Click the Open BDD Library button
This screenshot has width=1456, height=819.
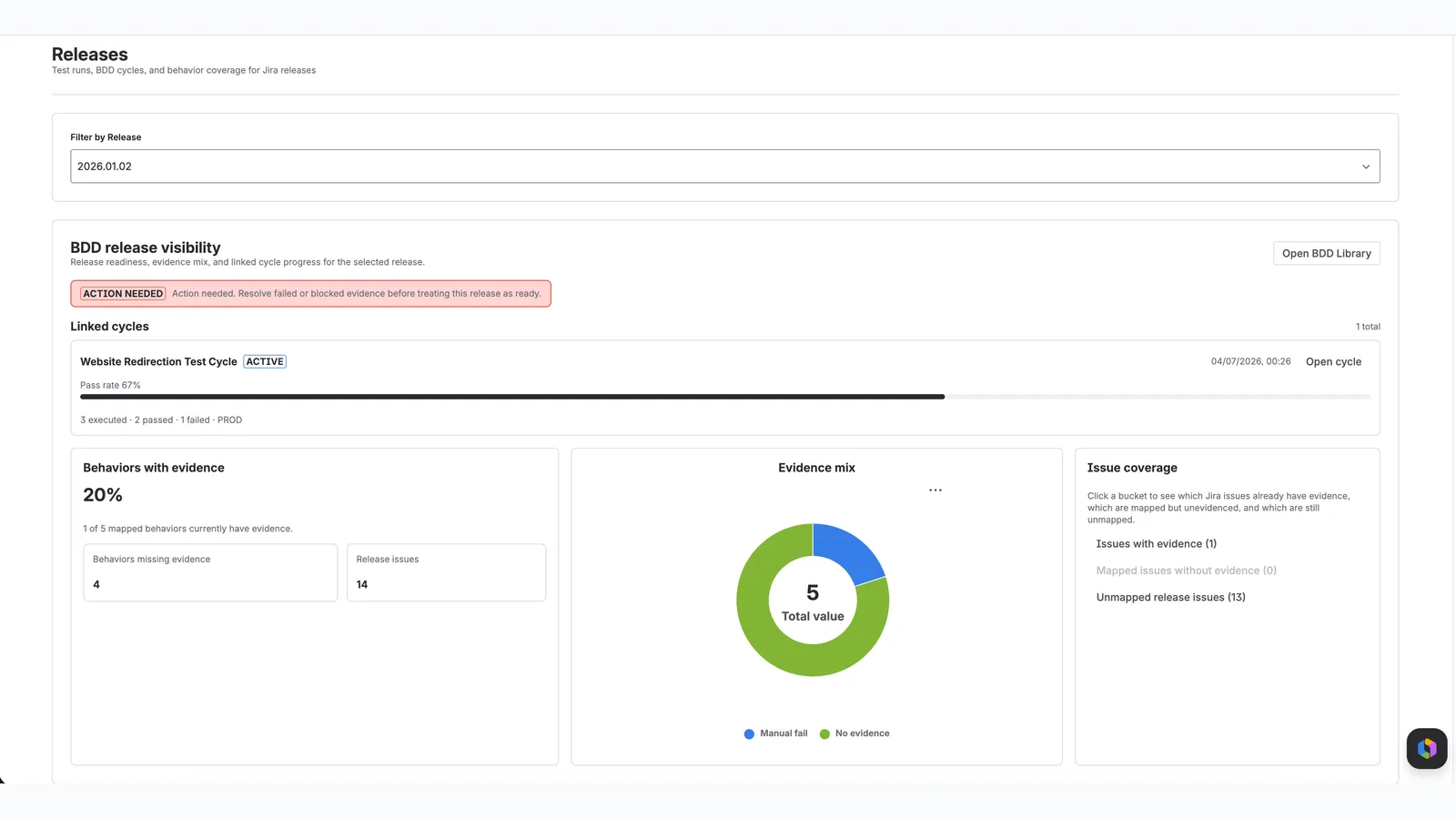pos(1326,254)
